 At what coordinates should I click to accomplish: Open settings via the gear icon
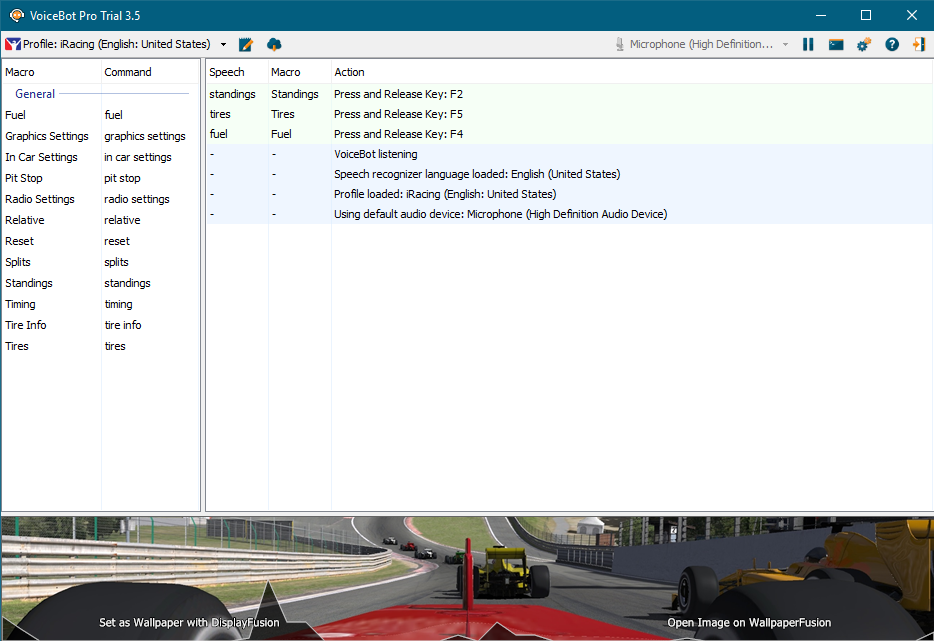tap(864, 45)
